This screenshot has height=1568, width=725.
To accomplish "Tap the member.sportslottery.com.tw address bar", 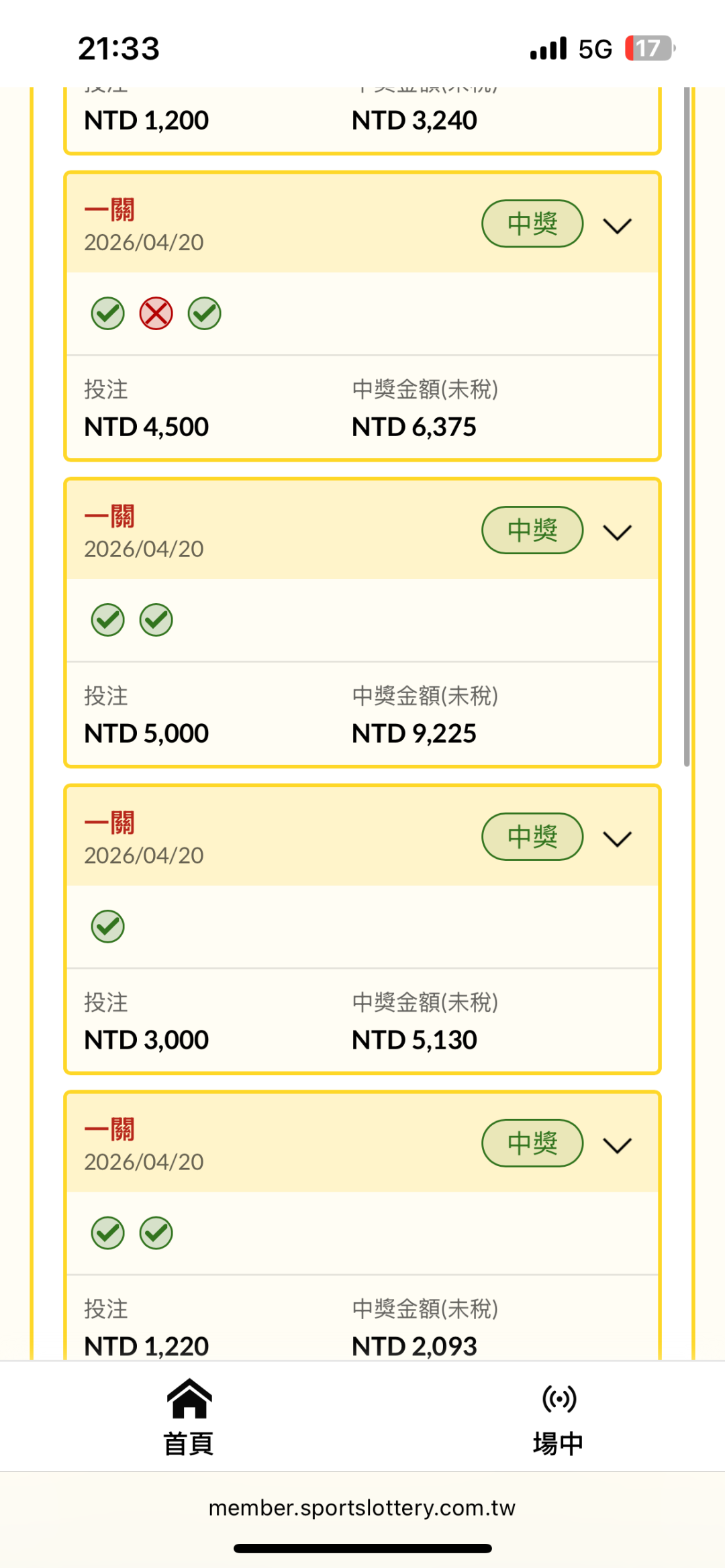I will (362, 1508).
